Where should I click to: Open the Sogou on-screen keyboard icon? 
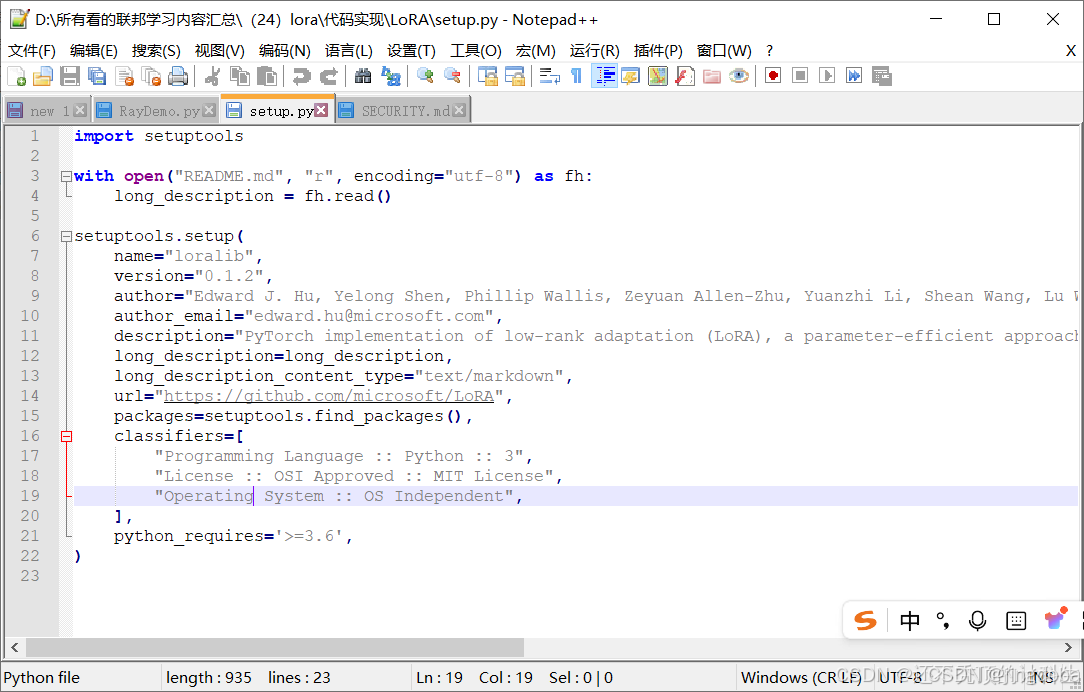pyautogui.click(x=1016, y=620)
